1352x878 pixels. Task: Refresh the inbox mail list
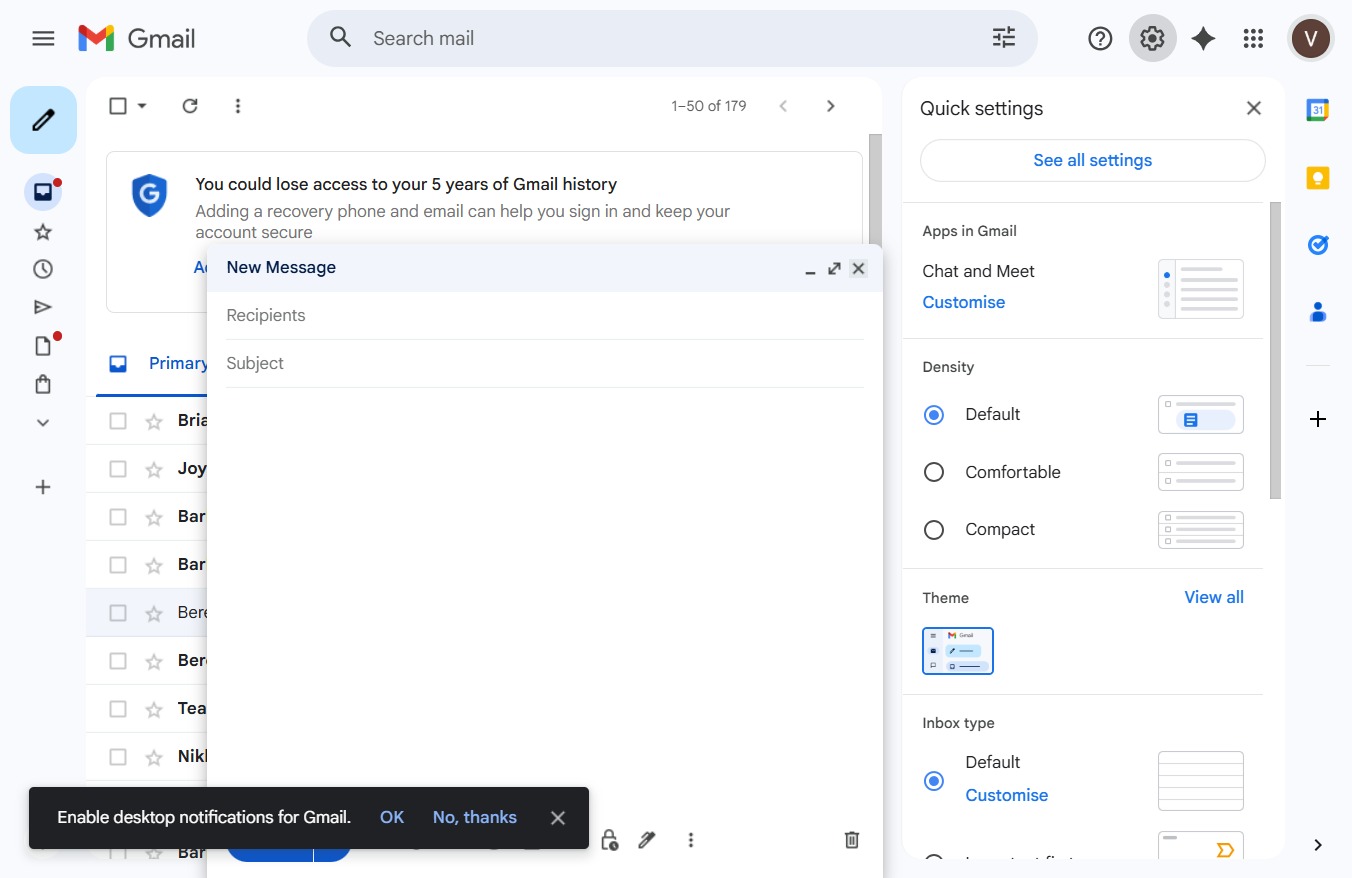tap(190, 106)
